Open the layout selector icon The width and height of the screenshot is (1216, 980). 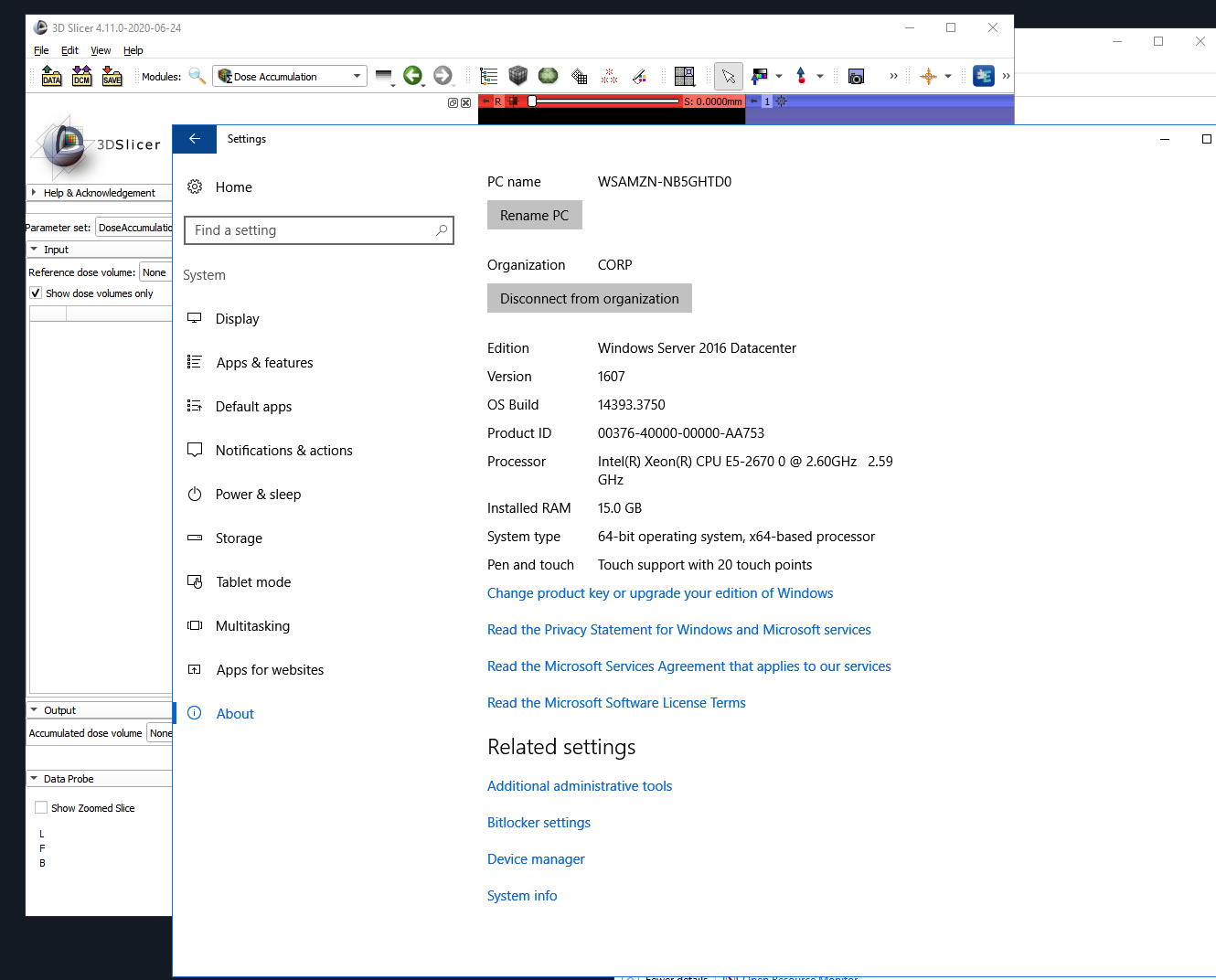(684, 76)
